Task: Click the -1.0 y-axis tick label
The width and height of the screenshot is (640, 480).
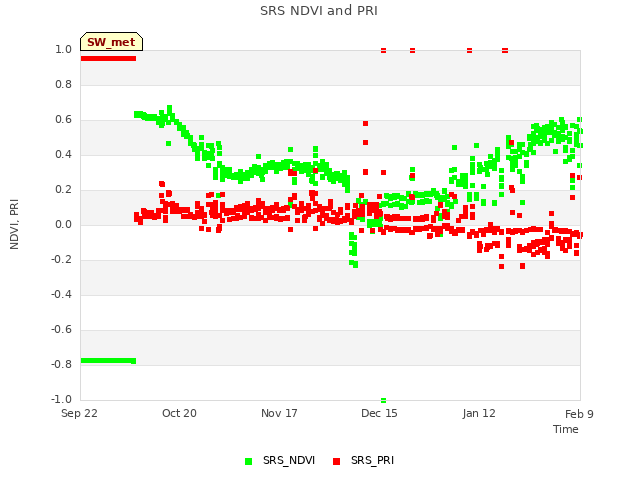Action: [61, 399]
